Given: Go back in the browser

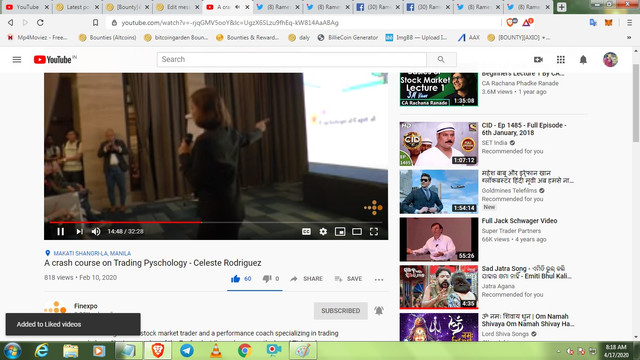Looking at the screenshot, I should (x=11, y=22).
